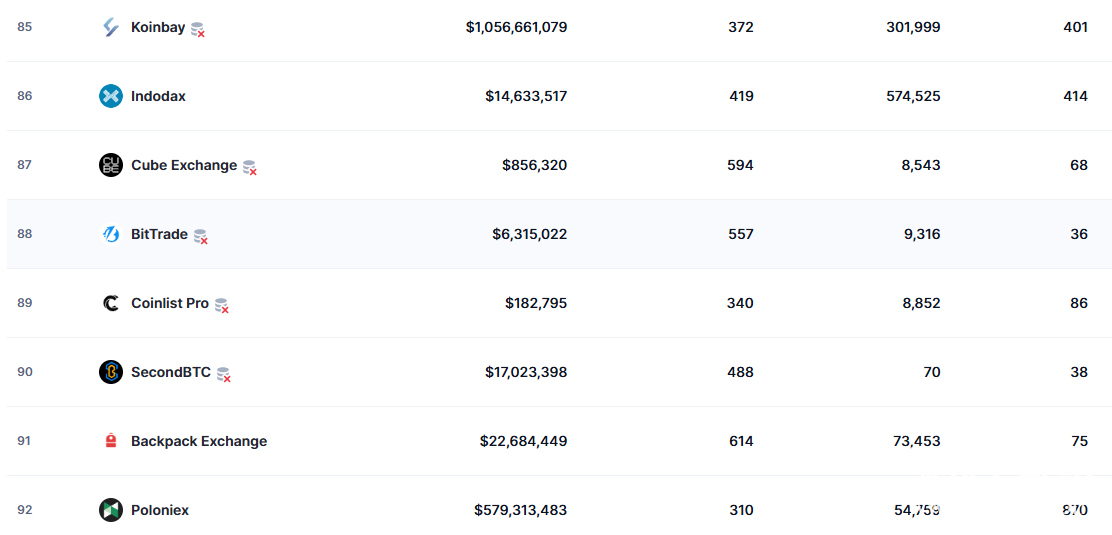Click no-reserves badge next to Coinlist Pro

[222, 306]
